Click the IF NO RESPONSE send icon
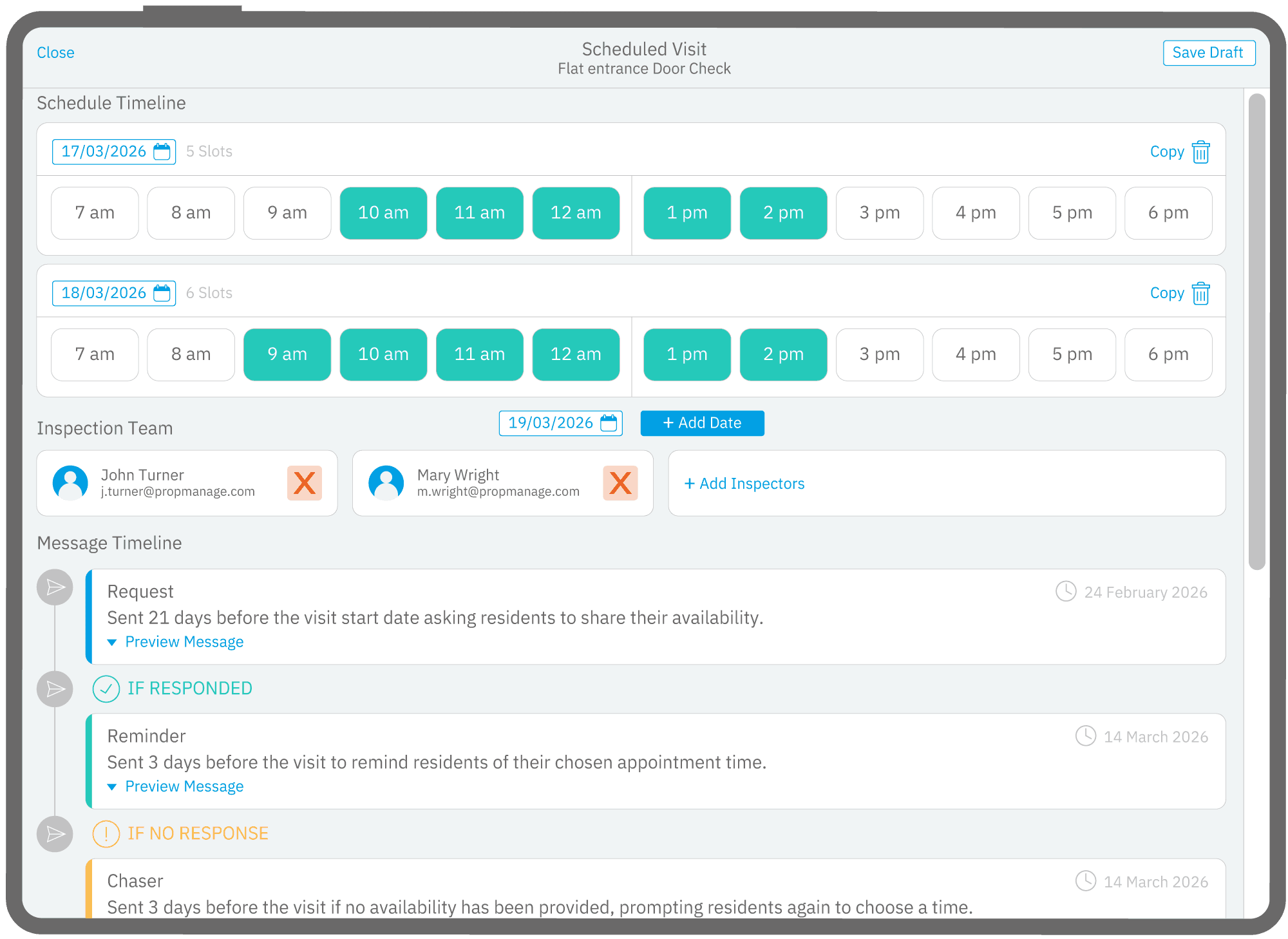The height and width of the screenshot is (939, 1288). point(55,834)
